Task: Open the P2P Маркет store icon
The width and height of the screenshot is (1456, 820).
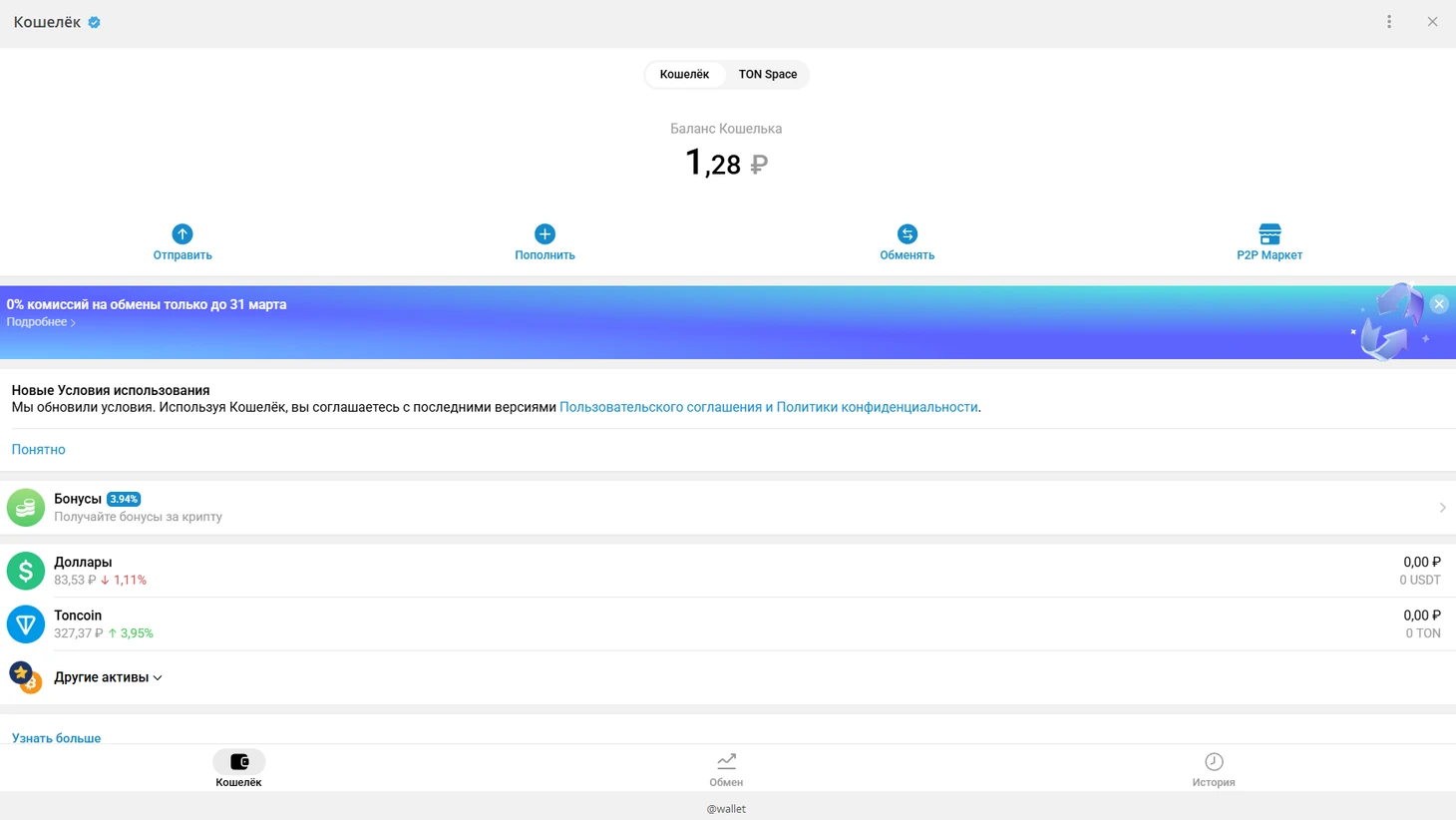Action: 1270,233
